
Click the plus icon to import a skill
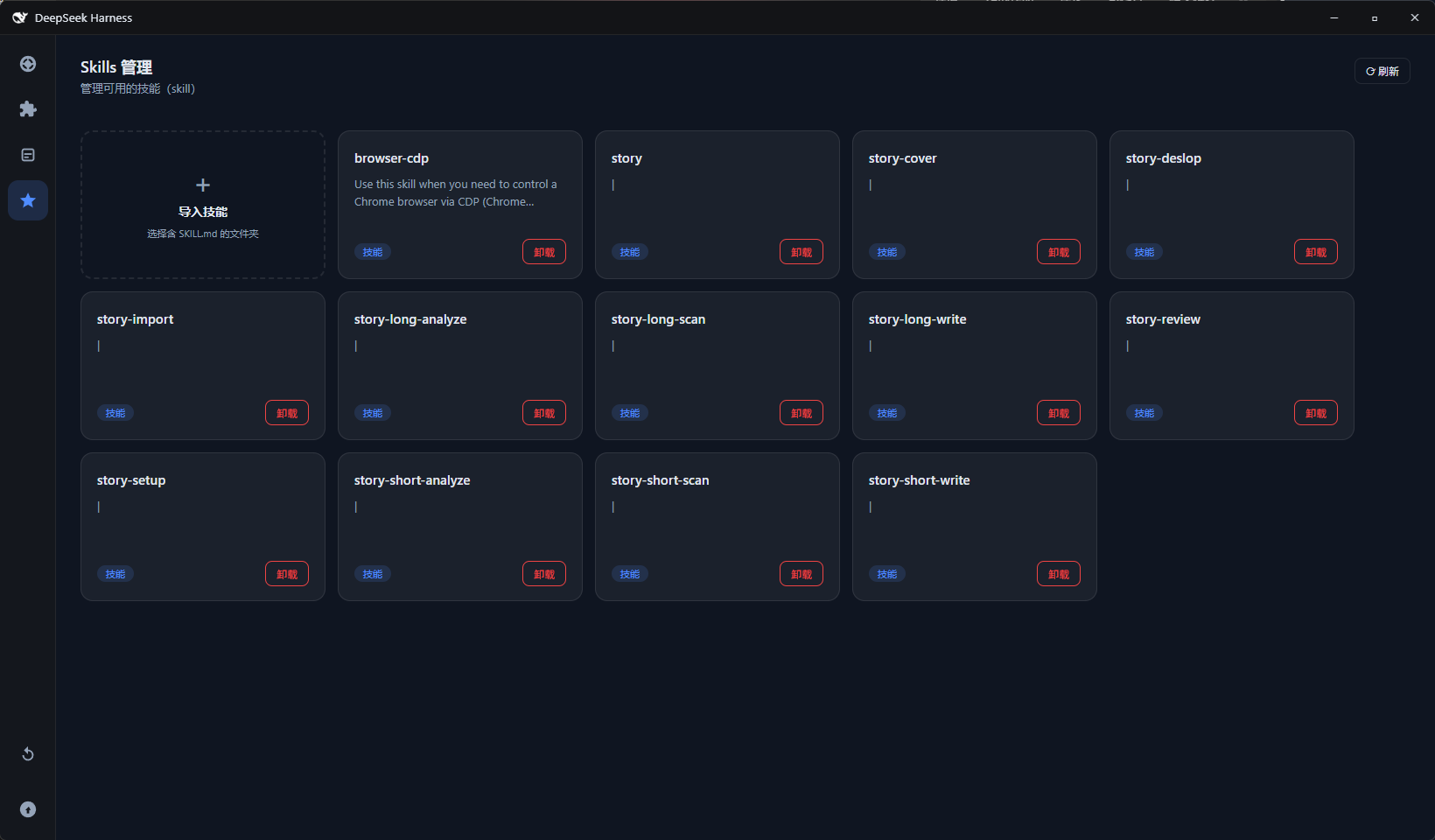203,185
